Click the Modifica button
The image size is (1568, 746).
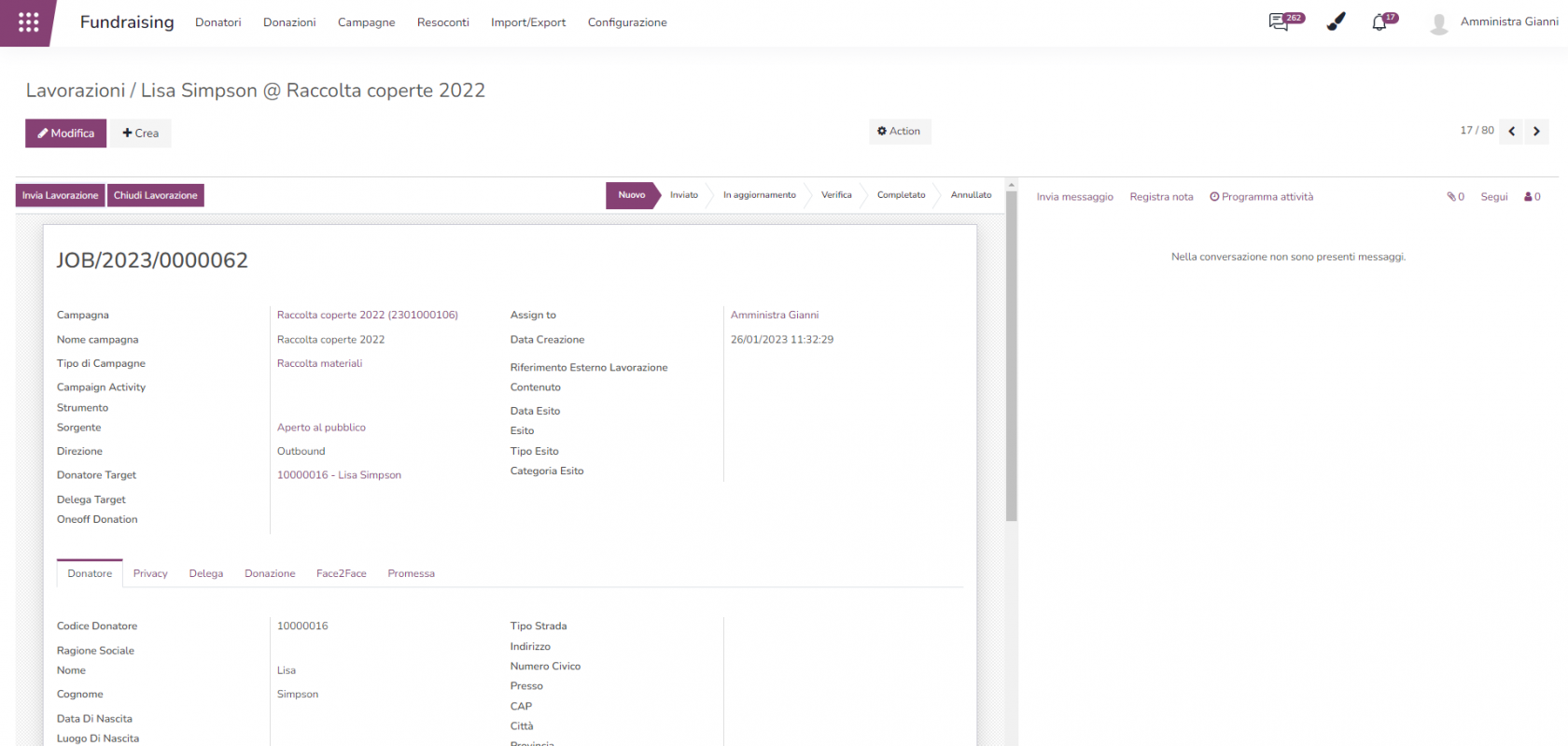[65, 134]
